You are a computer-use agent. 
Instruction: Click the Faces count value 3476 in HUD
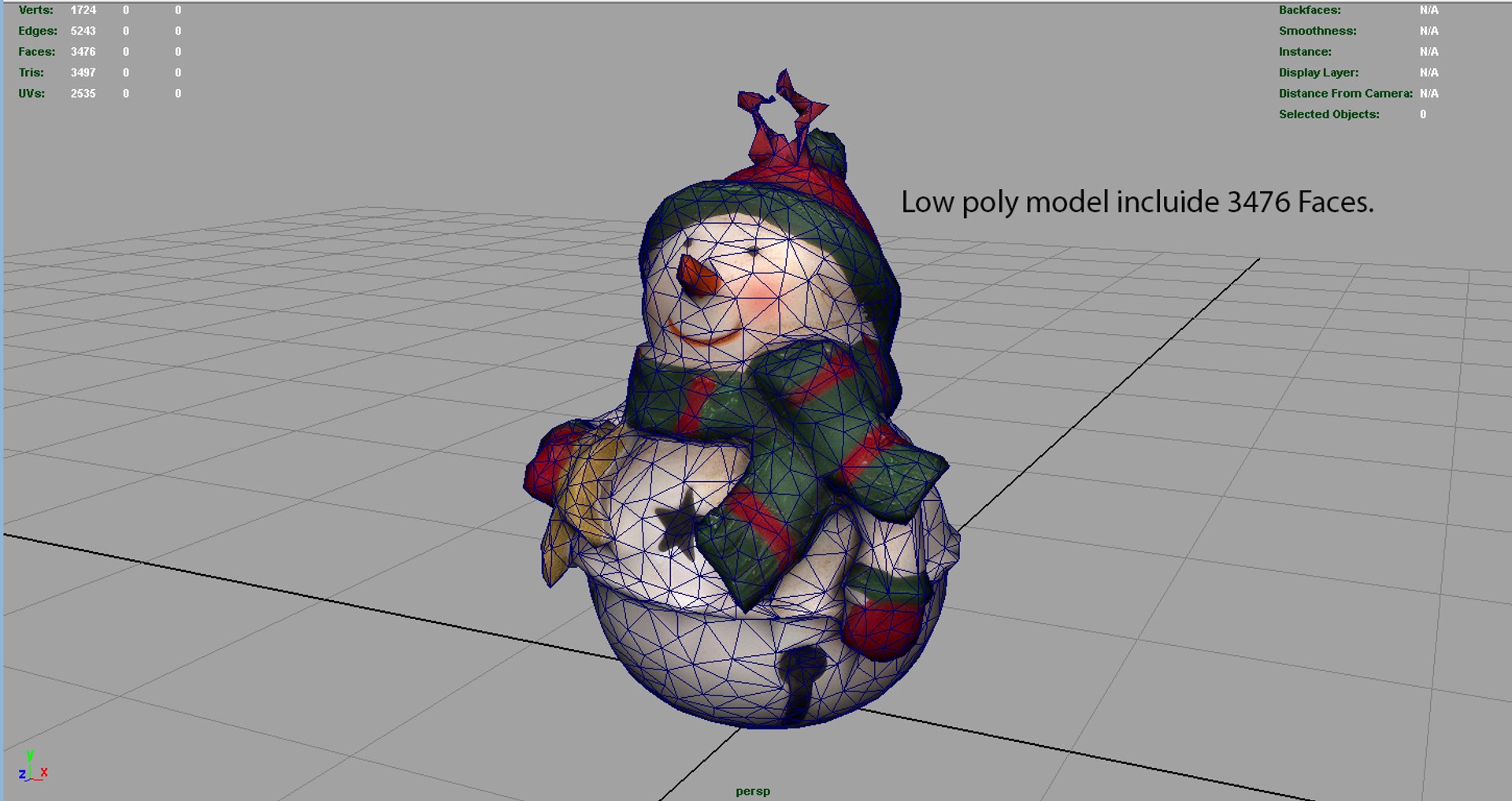tap(83, 52)
